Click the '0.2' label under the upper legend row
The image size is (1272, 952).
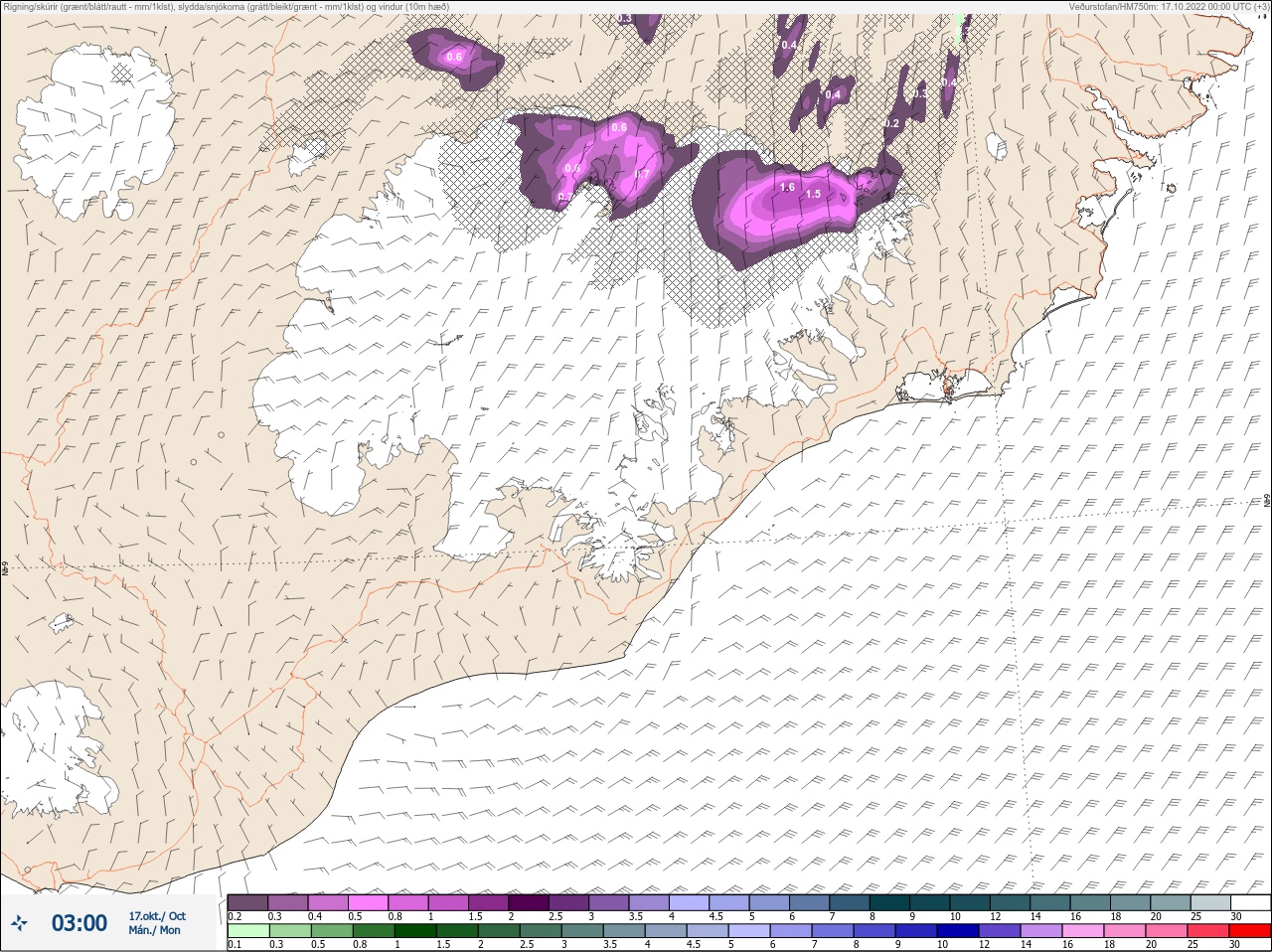[235, 916]
